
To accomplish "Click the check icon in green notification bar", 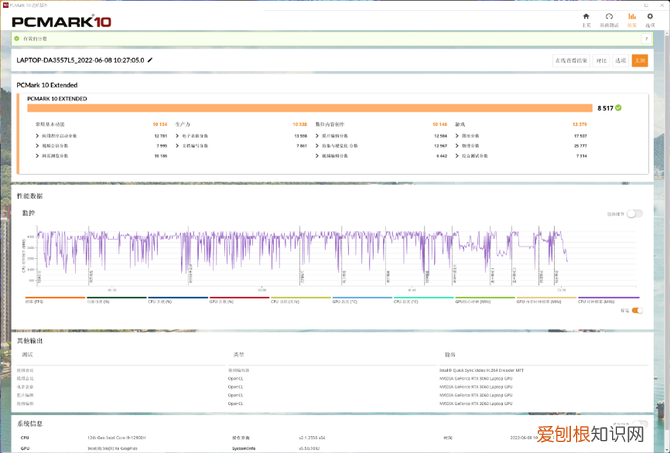I will click(x=19, y=39).
